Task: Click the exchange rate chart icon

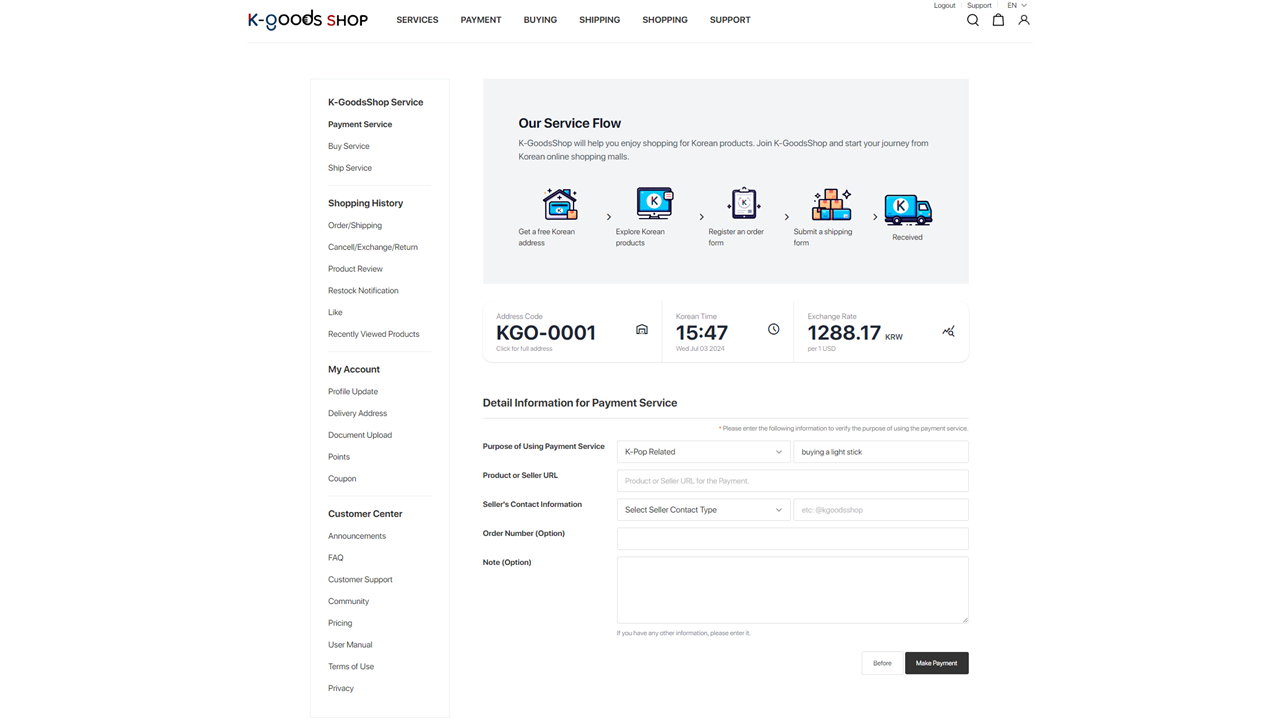Action: 948,331
